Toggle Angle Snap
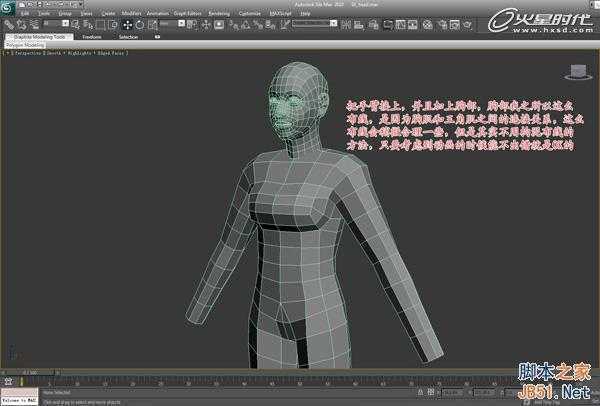This screenshot has height=406, width=600. point(246,25)
